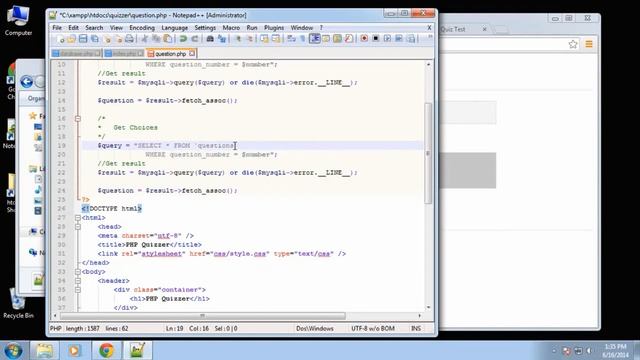
Task: Open the Document Map toolbar icon
Action: coord(337,39)
